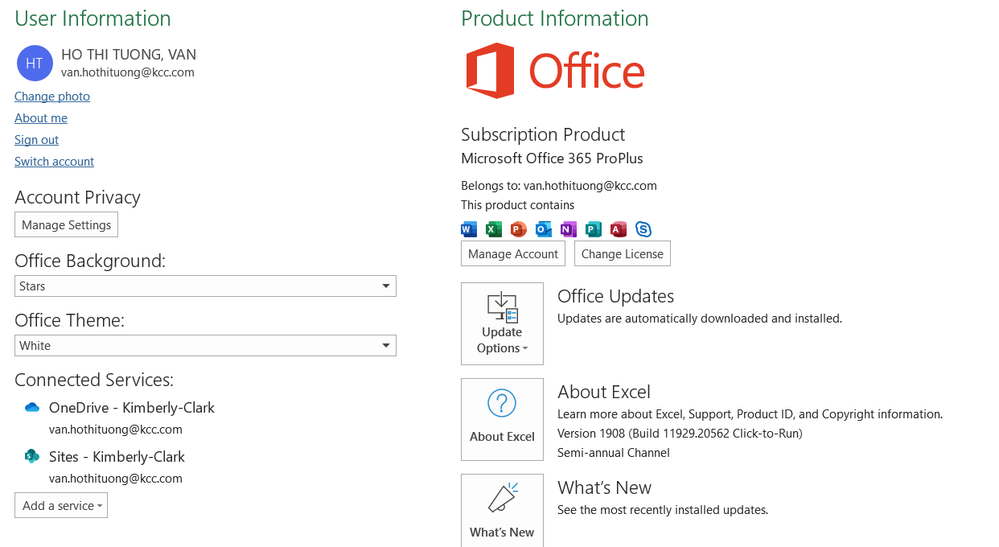Image resolution: width=999 pixels, height=547 pixels.
Task: Open the Update Options menu
Action: click(x=502, y=323)
